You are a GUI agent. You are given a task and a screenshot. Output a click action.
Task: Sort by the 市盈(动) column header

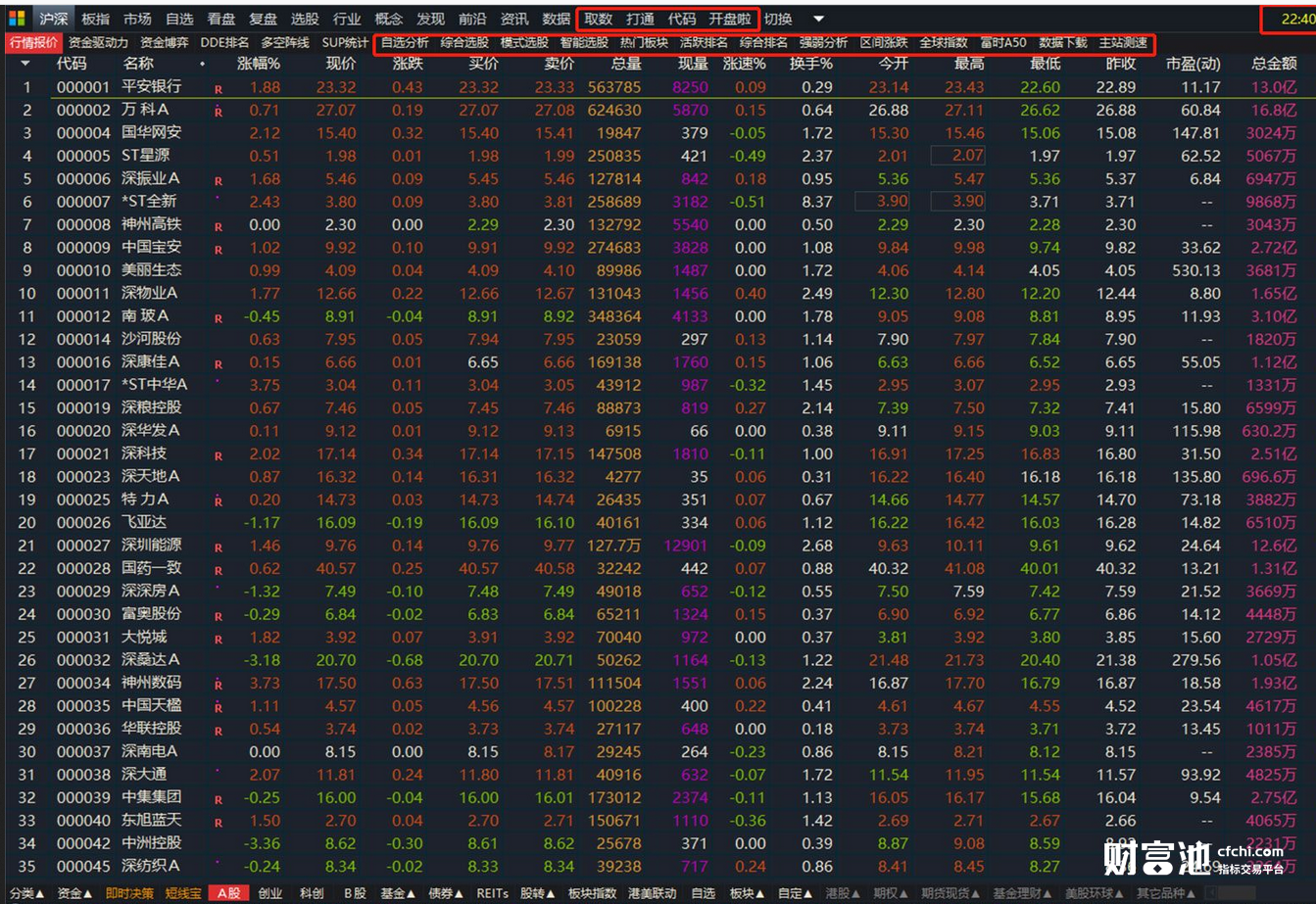(x=1193, y=64)
